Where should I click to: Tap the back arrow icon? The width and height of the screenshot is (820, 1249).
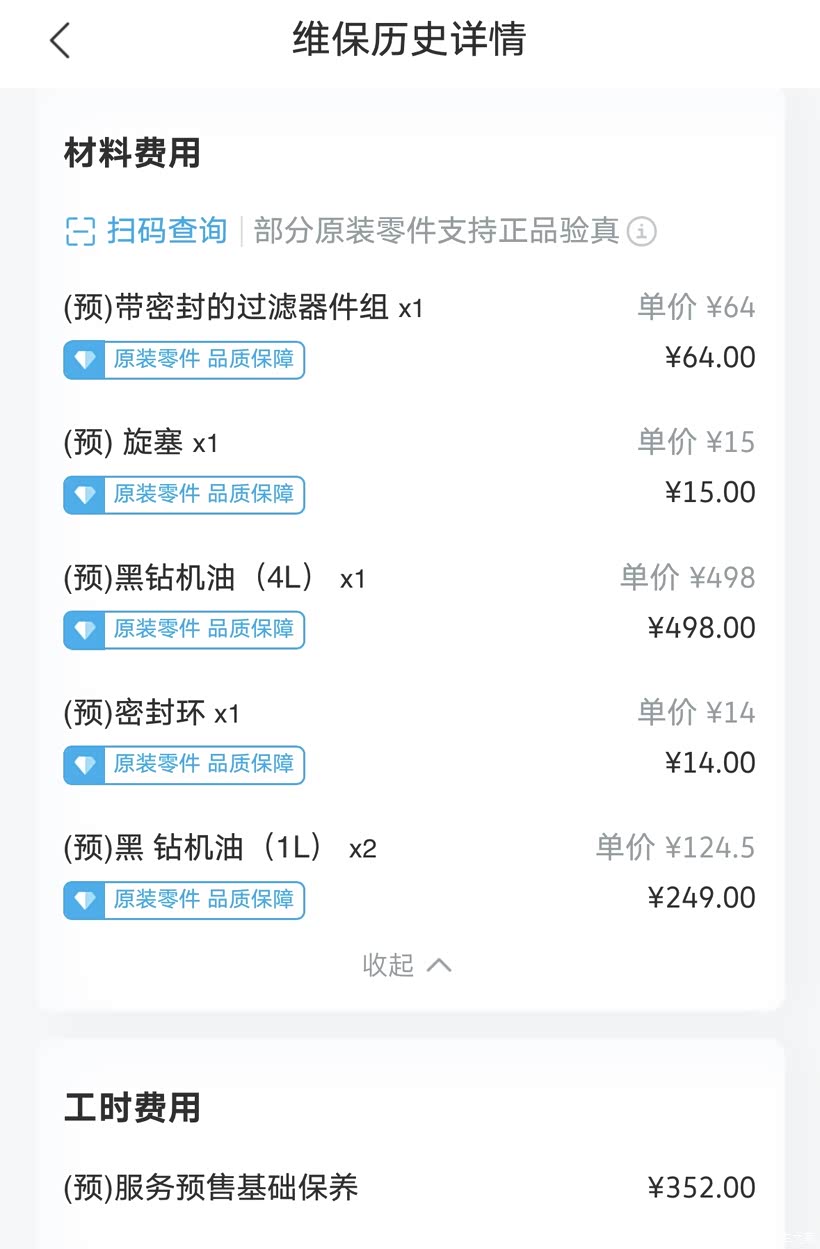pos(60,40)
